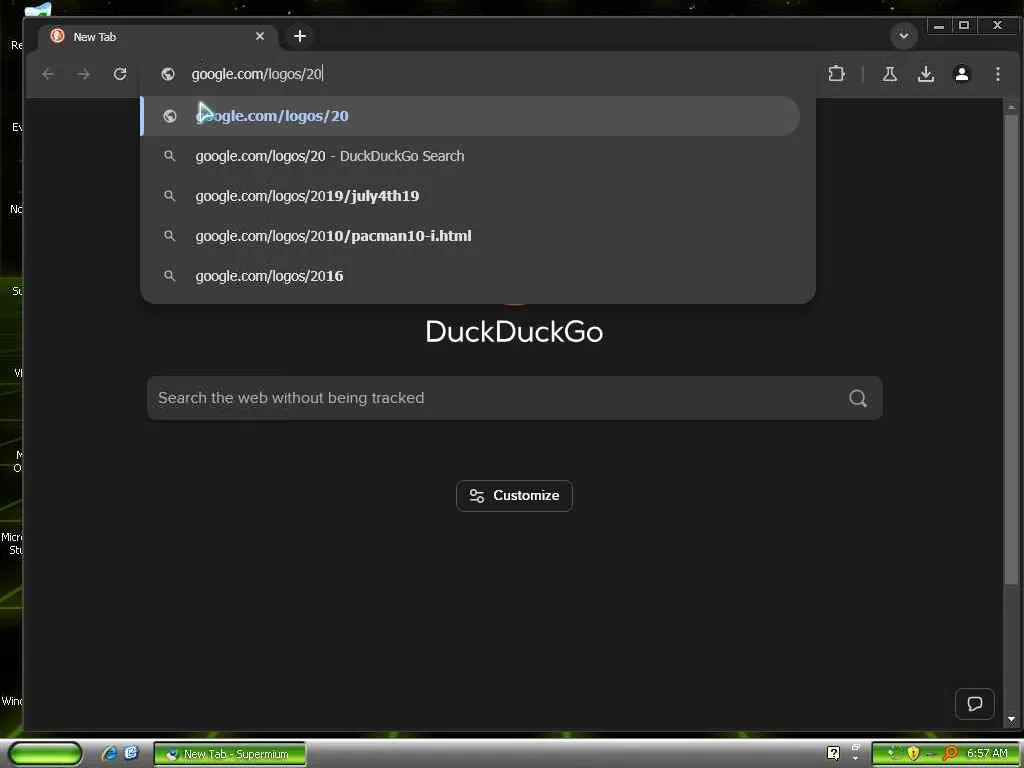Click the magnifier icon in system tray
The width and height of the screenshot is (1024, 768).
pyautogui.click(x=950, y=754)
